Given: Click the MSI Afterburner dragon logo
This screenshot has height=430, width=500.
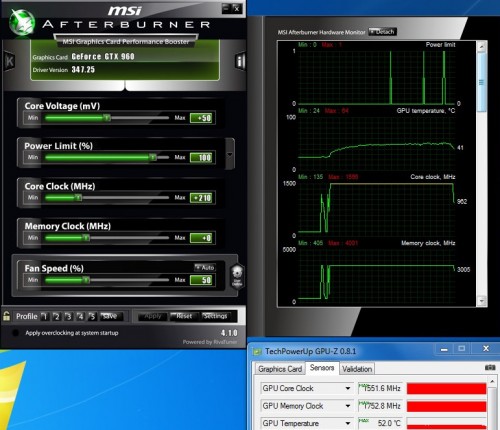Looking at the screenshot, I should [x=22, y=22].
